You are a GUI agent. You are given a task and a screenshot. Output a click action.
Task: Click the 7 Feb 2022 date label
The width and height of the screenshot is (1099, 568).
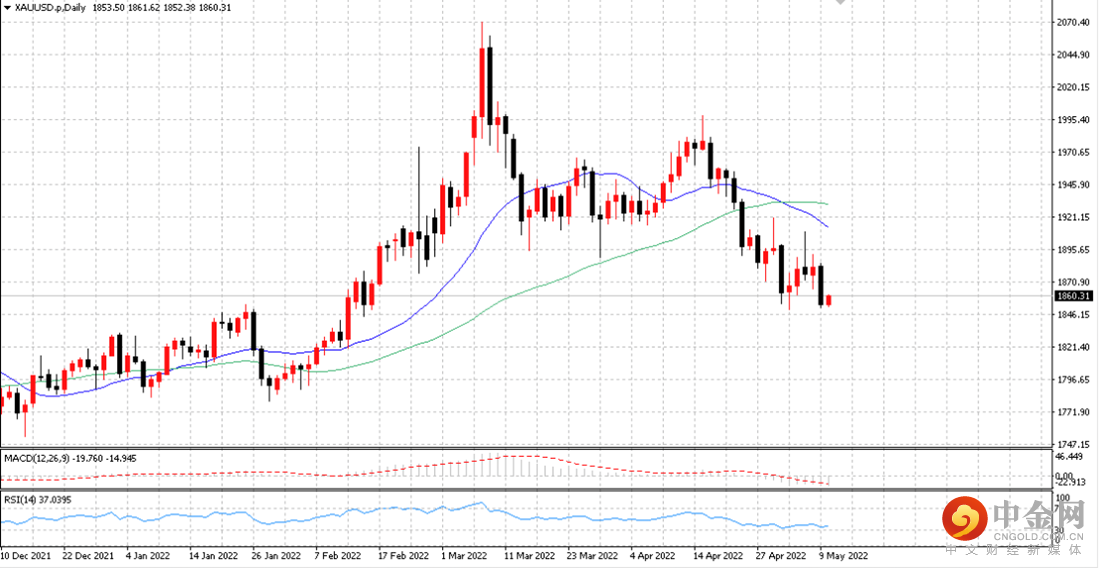pyautogui.click(x=337, y=555)
